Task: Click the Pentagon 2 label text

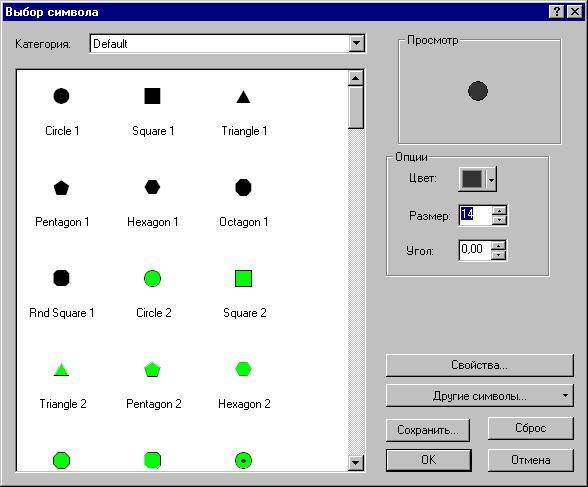Action: (x=153, y=404)
